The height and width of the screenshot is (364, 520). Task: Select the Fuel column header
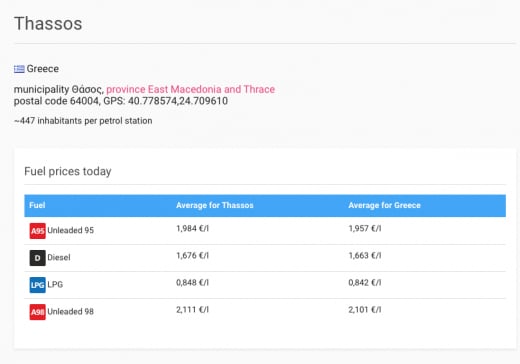tap(37, 205)
